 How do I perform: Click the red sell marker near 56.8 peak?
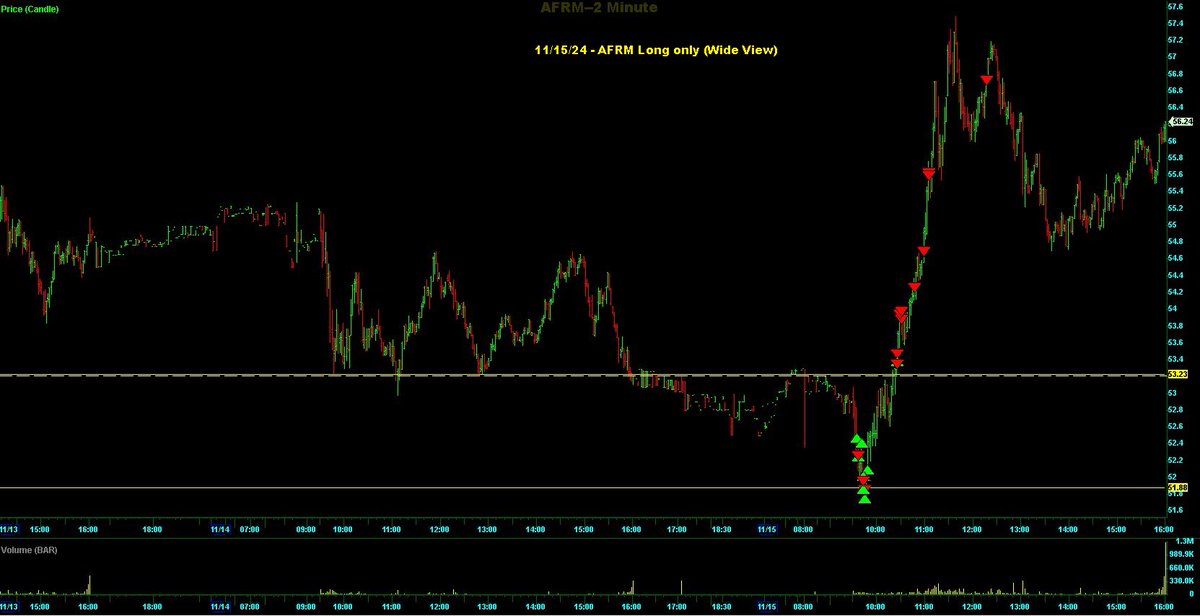click(986, 79)
